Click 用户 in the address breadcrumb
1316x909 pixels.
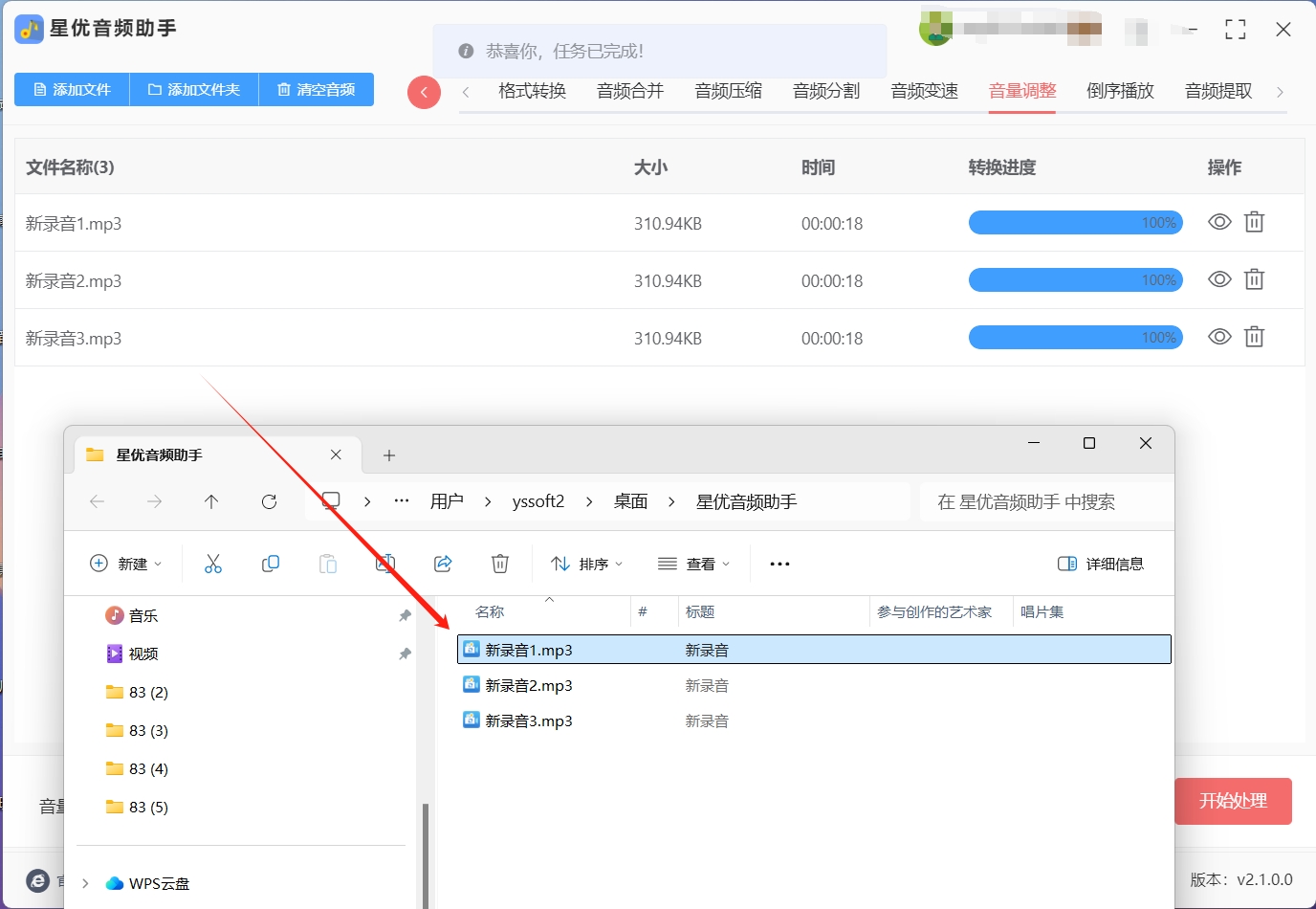(447, 501)
